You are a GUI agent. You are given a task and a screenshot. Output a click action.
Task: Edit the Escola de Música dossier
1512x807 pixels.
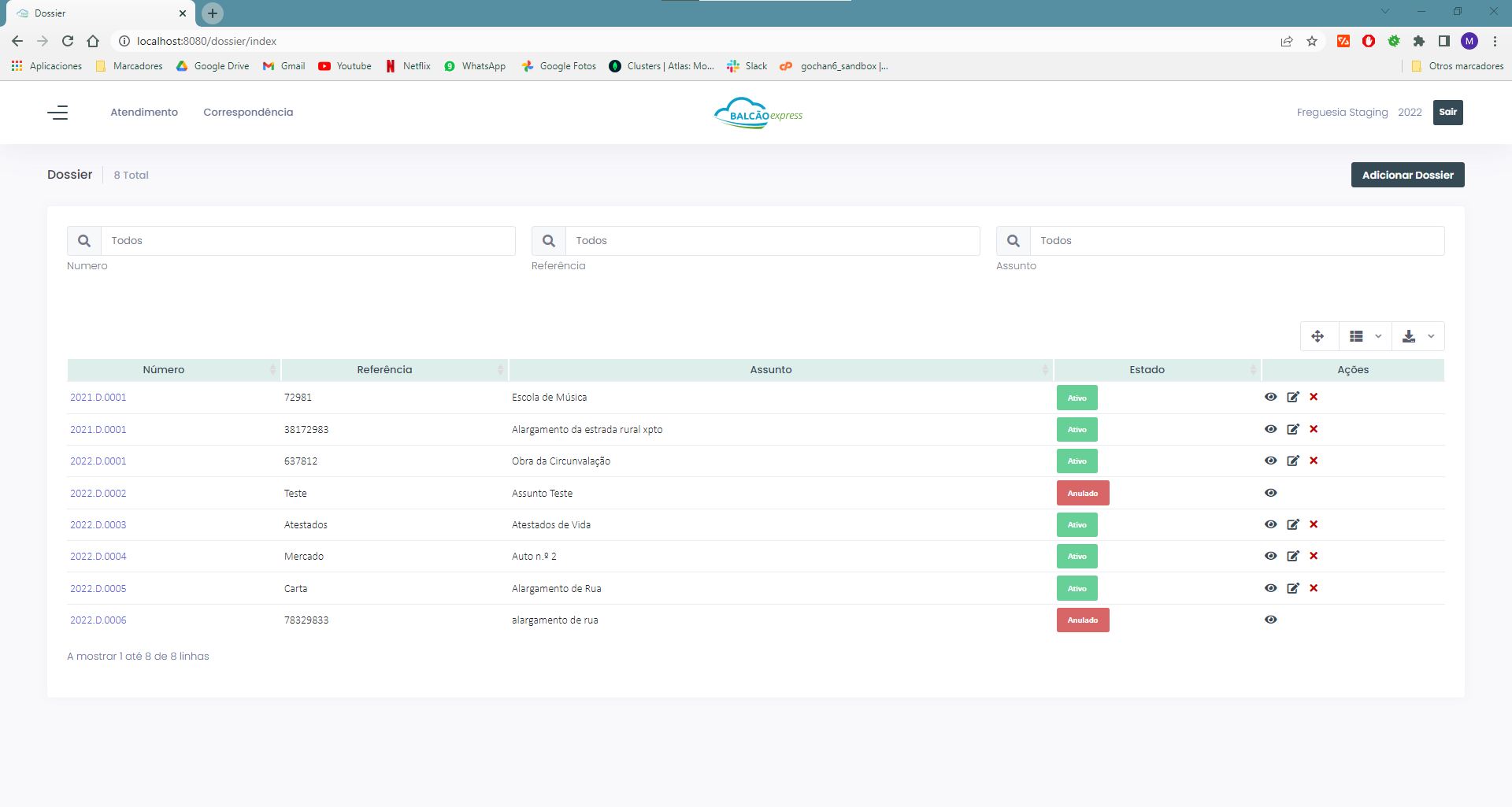[1292, 397]
